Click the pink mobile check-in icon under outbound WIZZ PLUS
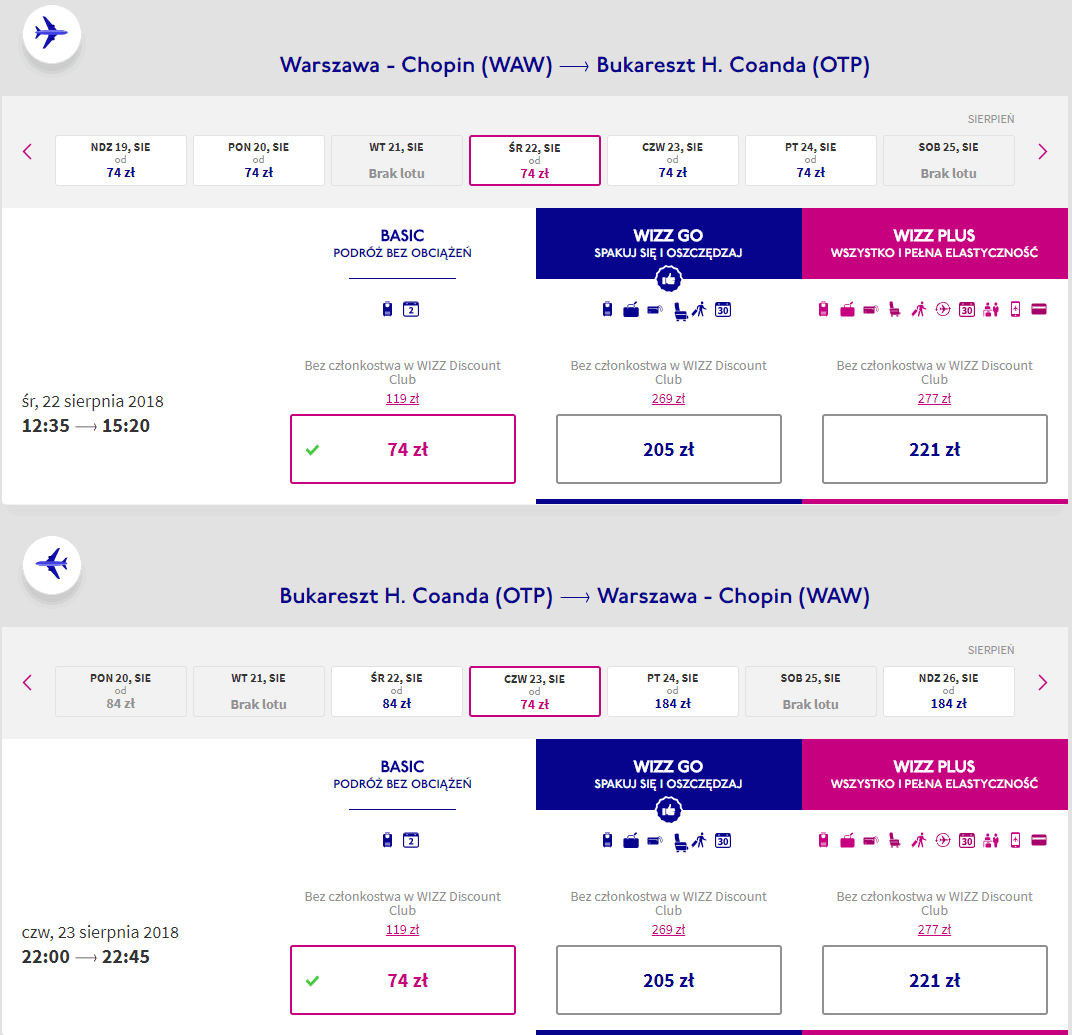This screenshot has width=1072, height=1035. [x=1015, y=310]
